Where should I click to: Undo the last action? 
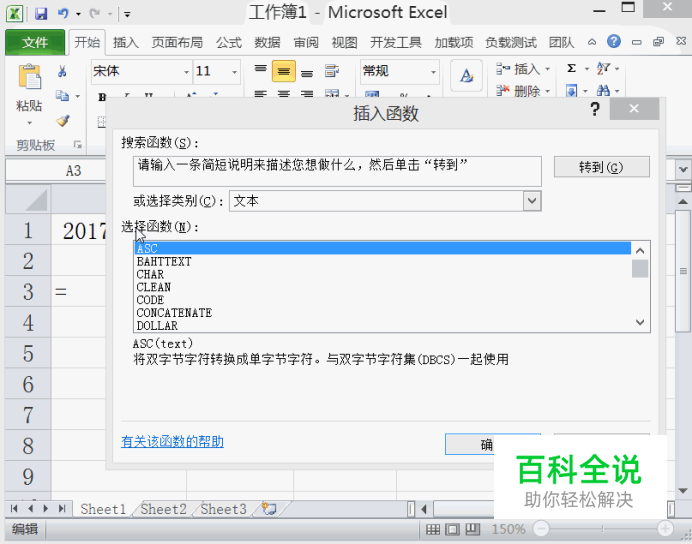[63, 14]
